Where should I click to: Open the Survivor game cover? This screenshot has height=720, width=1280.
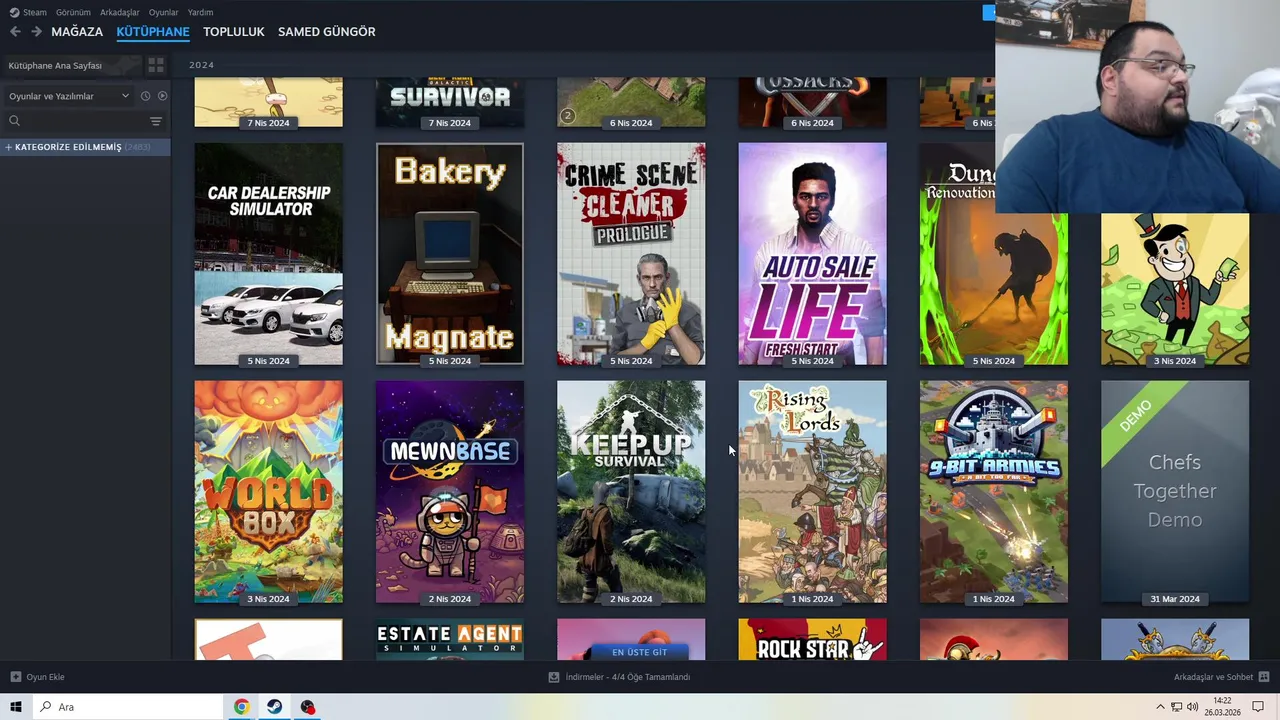(x=450, y=103)
